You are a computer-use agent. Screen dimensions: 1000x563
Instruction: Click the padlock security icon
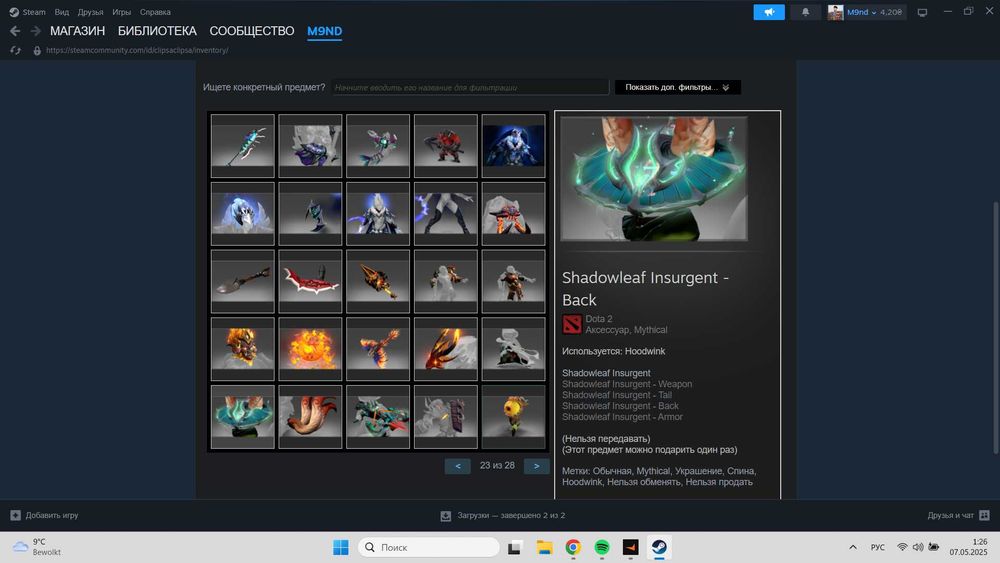[x=37, y=50]
